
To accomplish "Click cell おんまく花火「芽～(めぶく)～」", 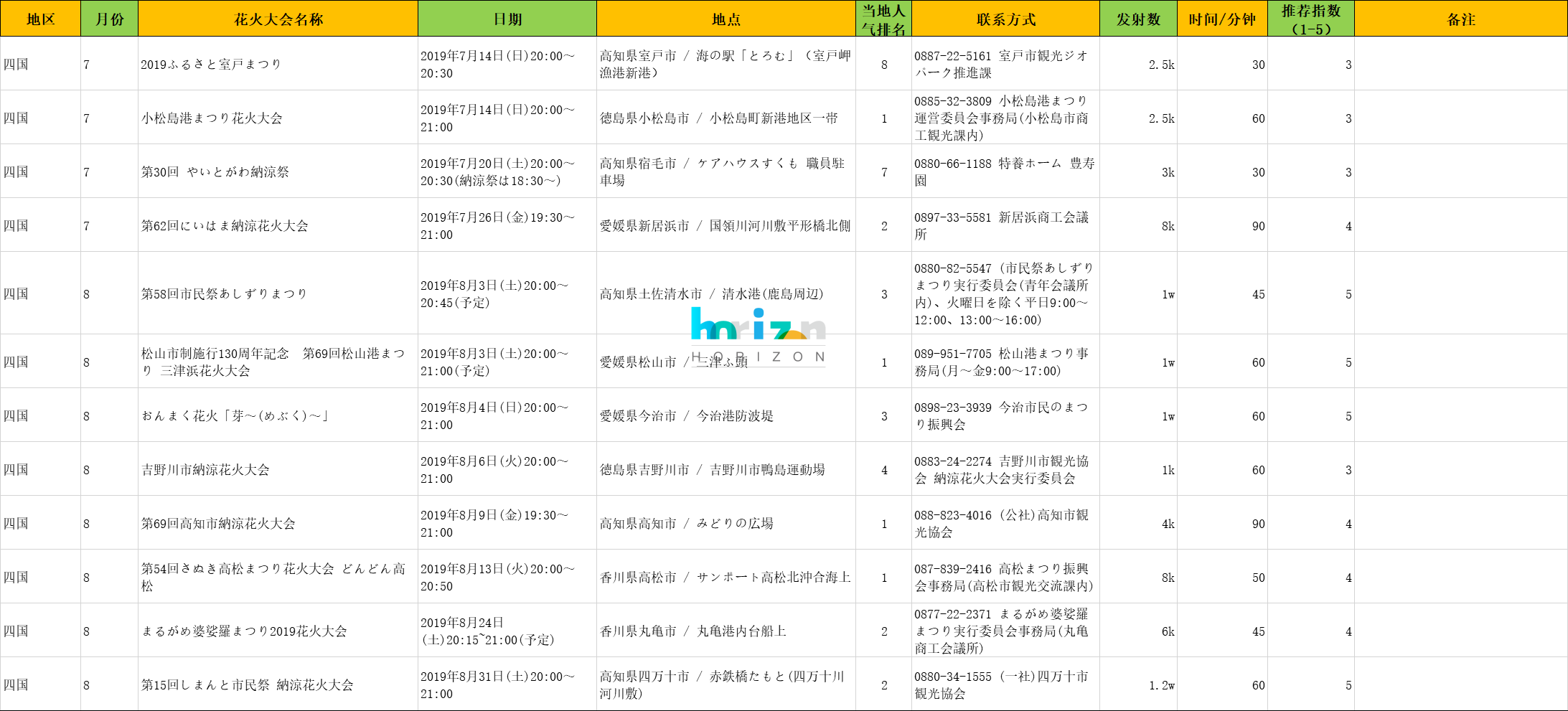I will click(278, 415).
